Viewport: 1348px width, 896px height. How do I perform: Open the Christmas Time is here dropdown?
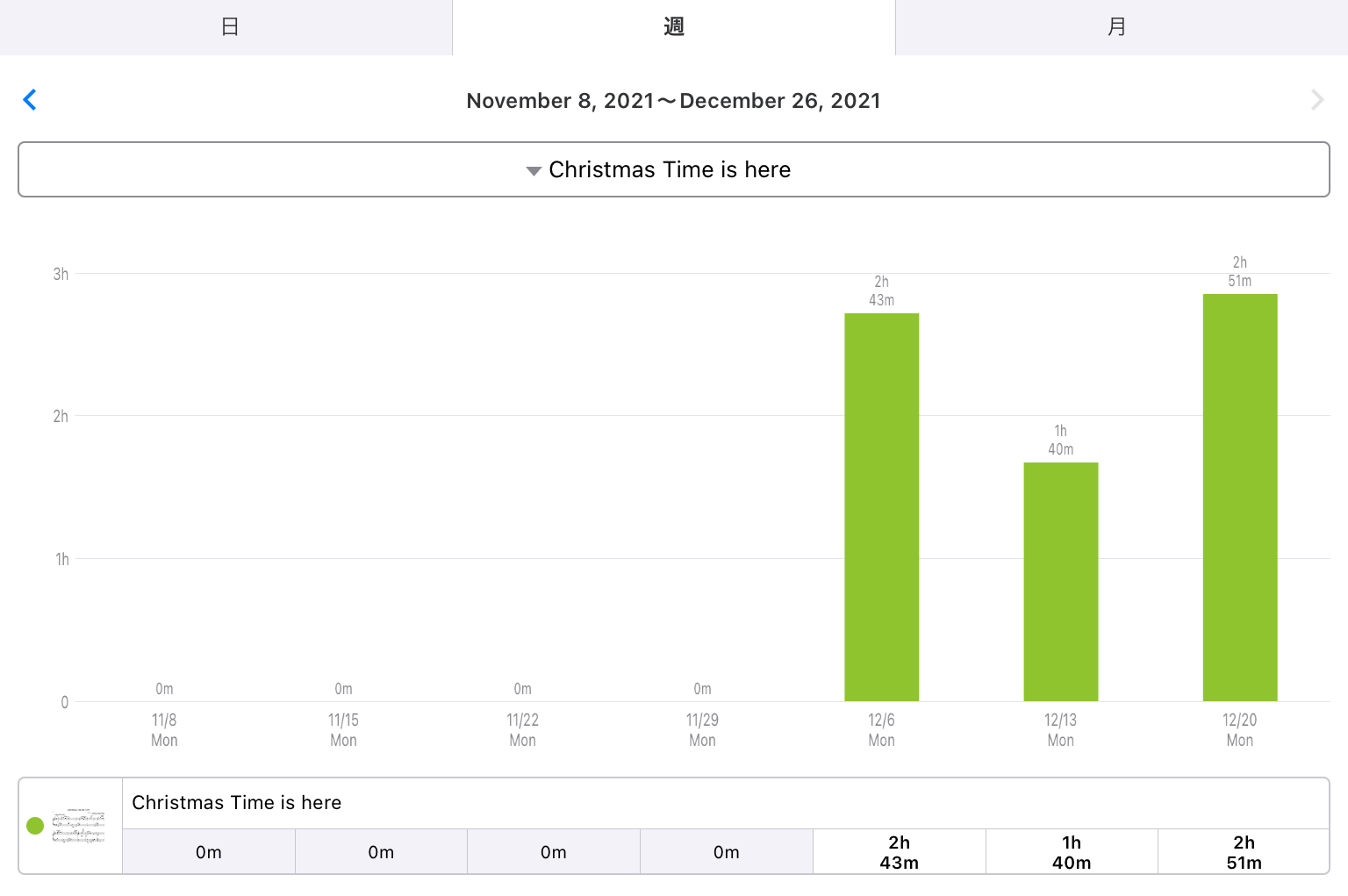[x=674, y=169]
